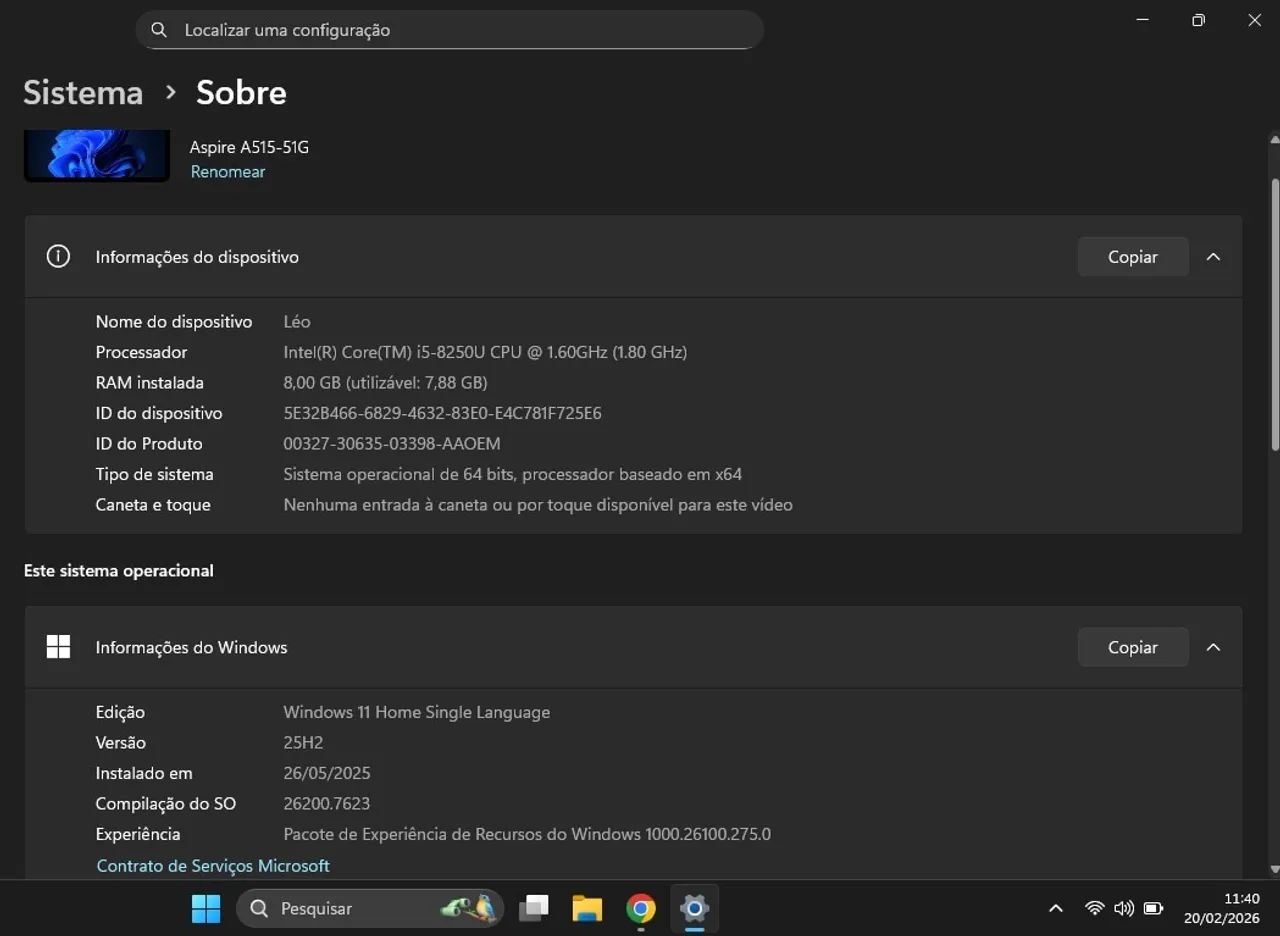This screenshot has height=936, width=1280.
Task: Show hidden icons in the system tray
Action: (1055, 908)
